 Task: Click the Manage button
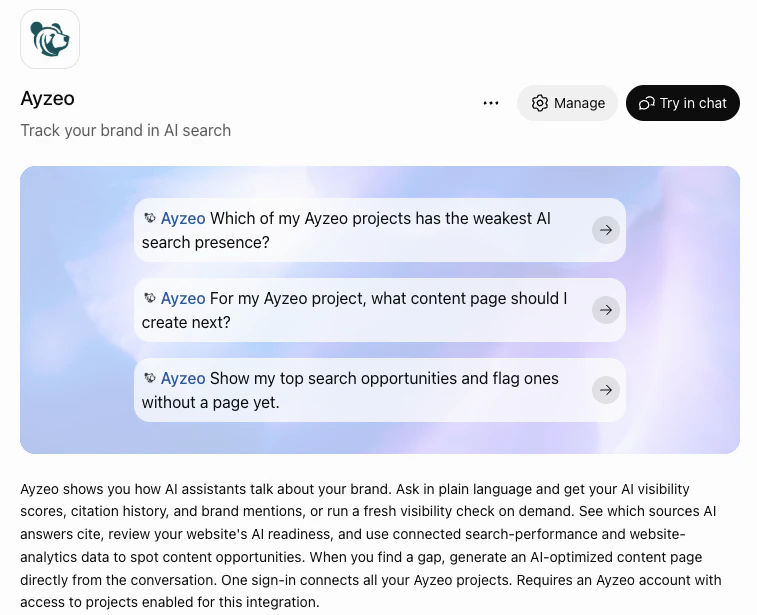point(567,103)
